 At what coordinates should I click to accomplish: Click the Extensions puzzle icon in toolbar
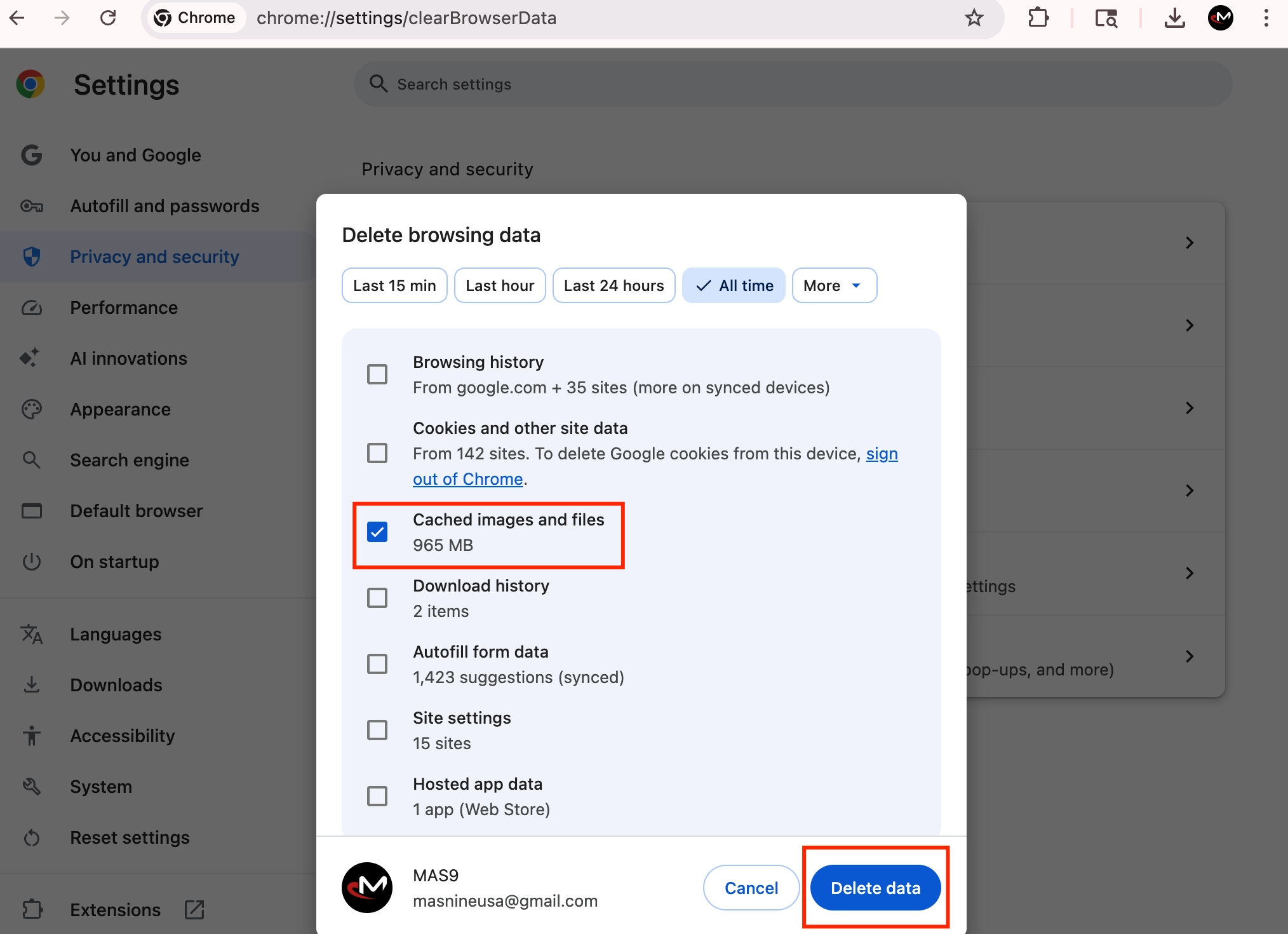click(x=1038, y=18)
